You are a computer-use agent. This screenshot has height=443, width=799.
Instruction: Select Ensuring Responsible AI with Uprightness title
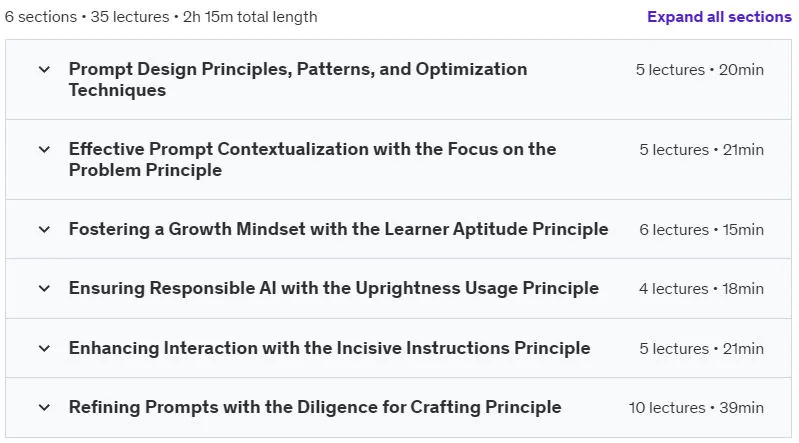click(334, 289)
